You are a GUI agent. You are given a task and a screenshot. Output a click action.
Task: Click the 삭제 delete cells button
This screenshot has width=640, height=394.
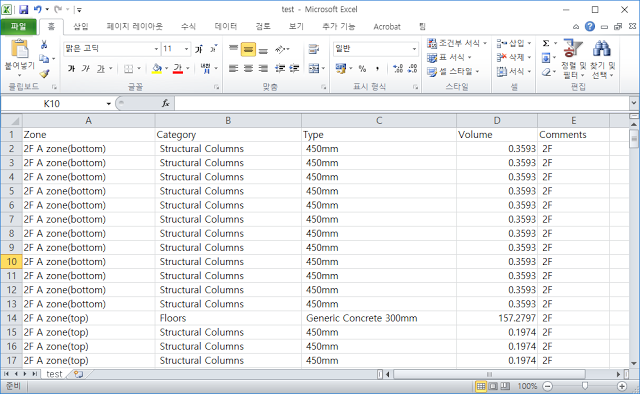click(513, 57)
